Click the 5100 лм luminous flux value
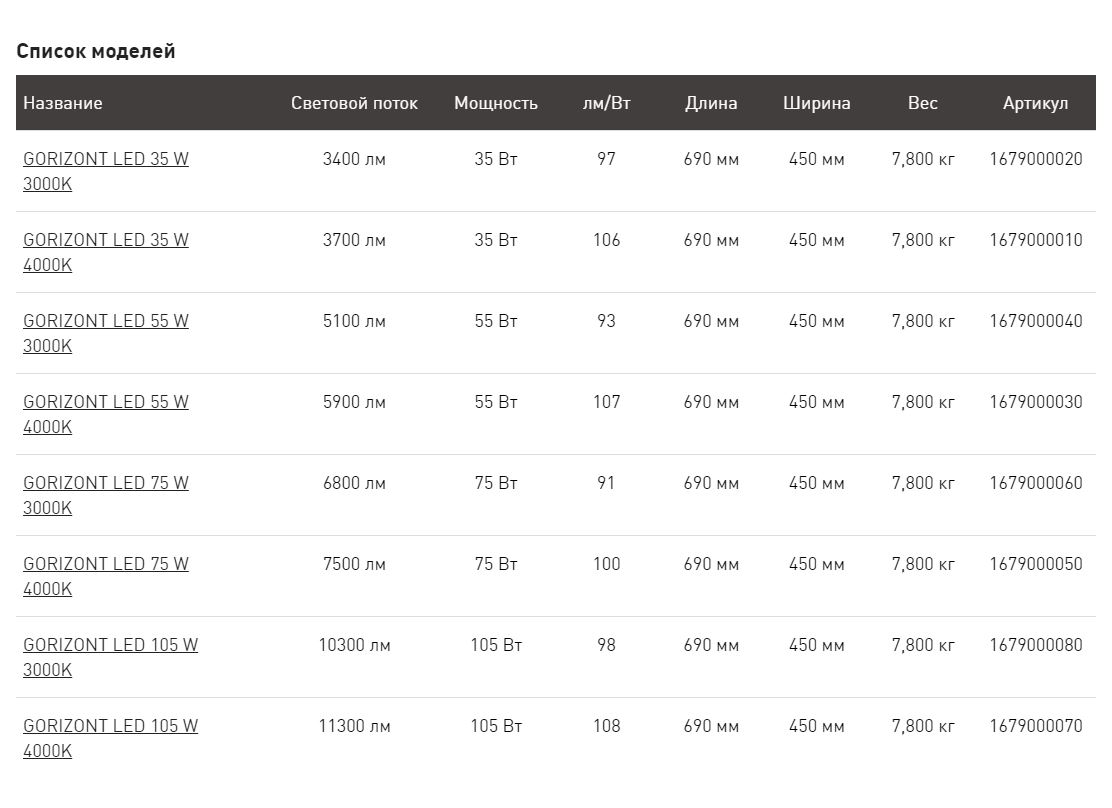The height and width of the screenshot is (808, 1112). pos(354,320)
